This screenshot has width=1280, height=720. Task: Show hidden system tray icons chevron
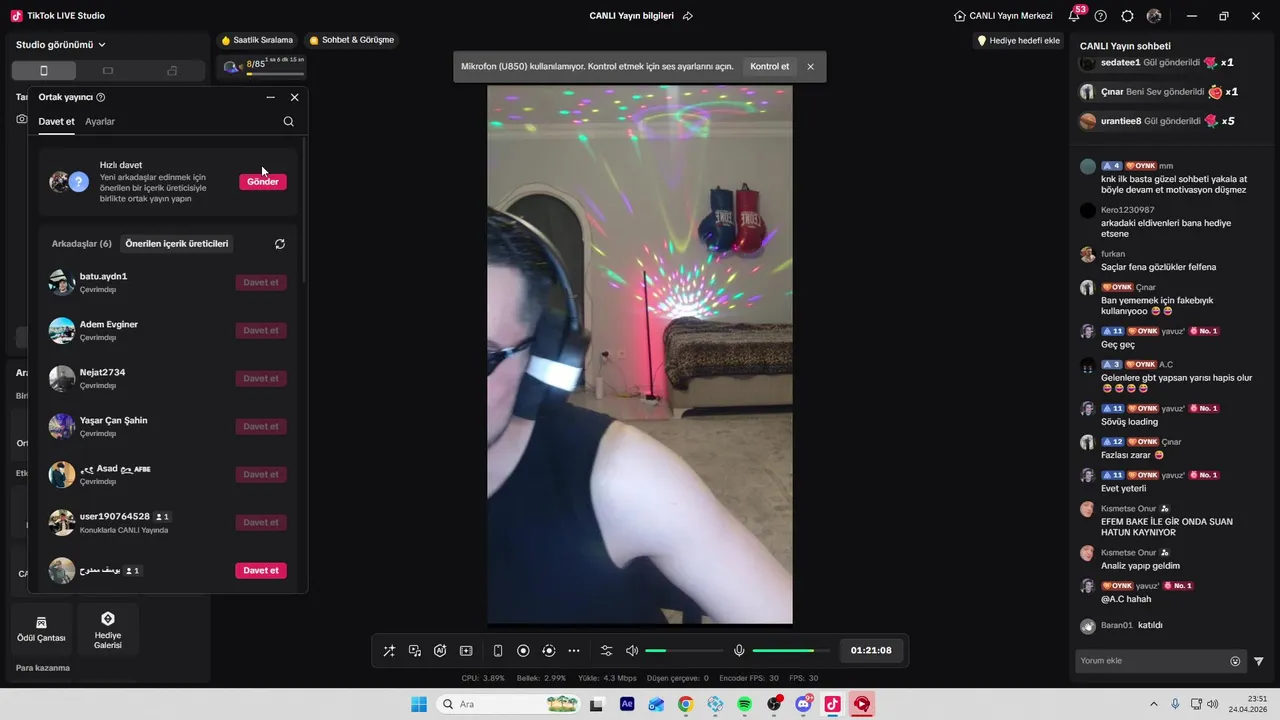click(1153, 704)
